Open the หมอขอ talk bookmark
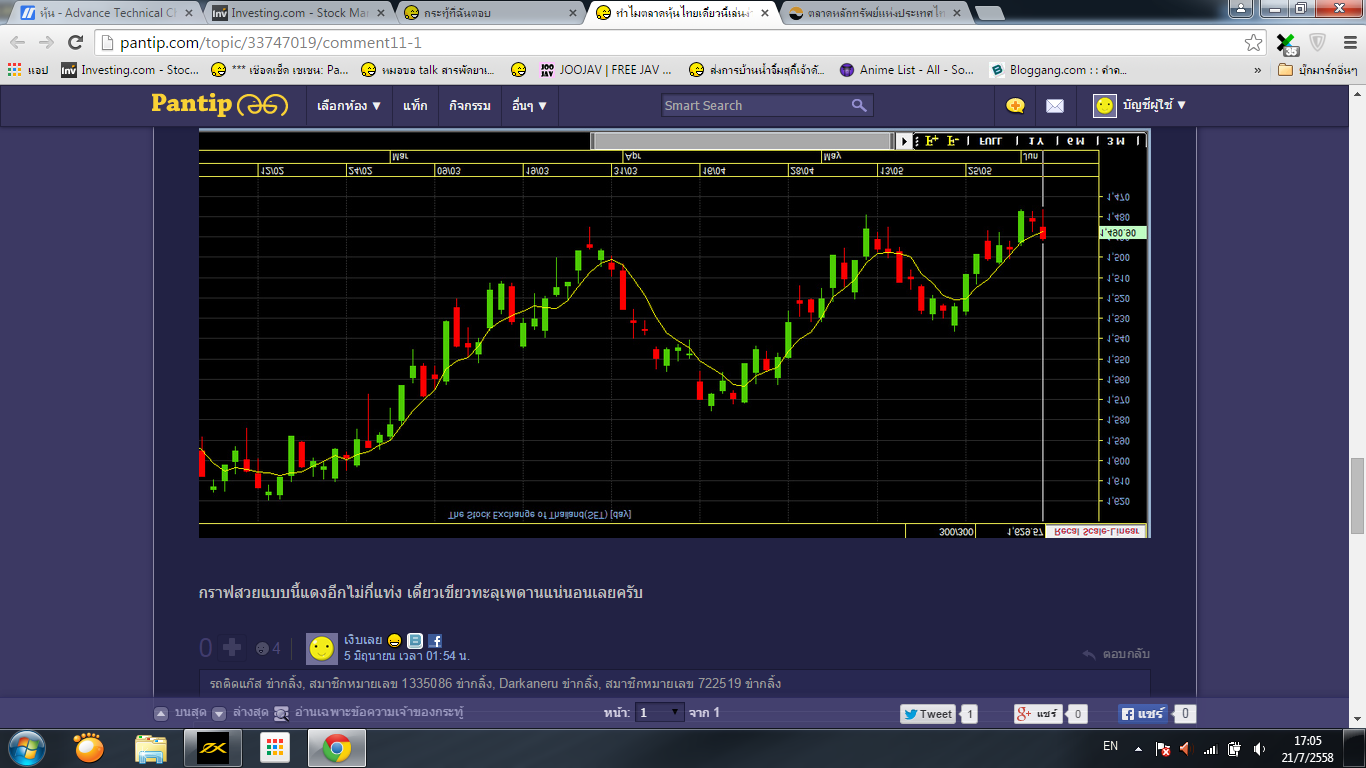This screenshot has width=1366, height=768. pyautogui.click(x=427, y=70)
